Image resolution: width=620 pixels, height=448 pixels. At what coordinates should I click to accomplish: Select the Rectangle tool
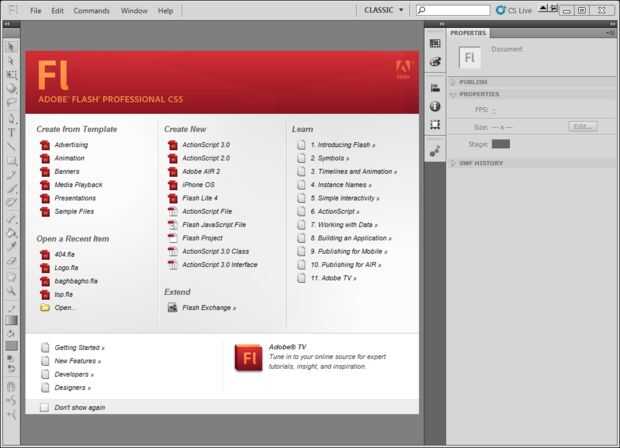(x=11, y=161)
